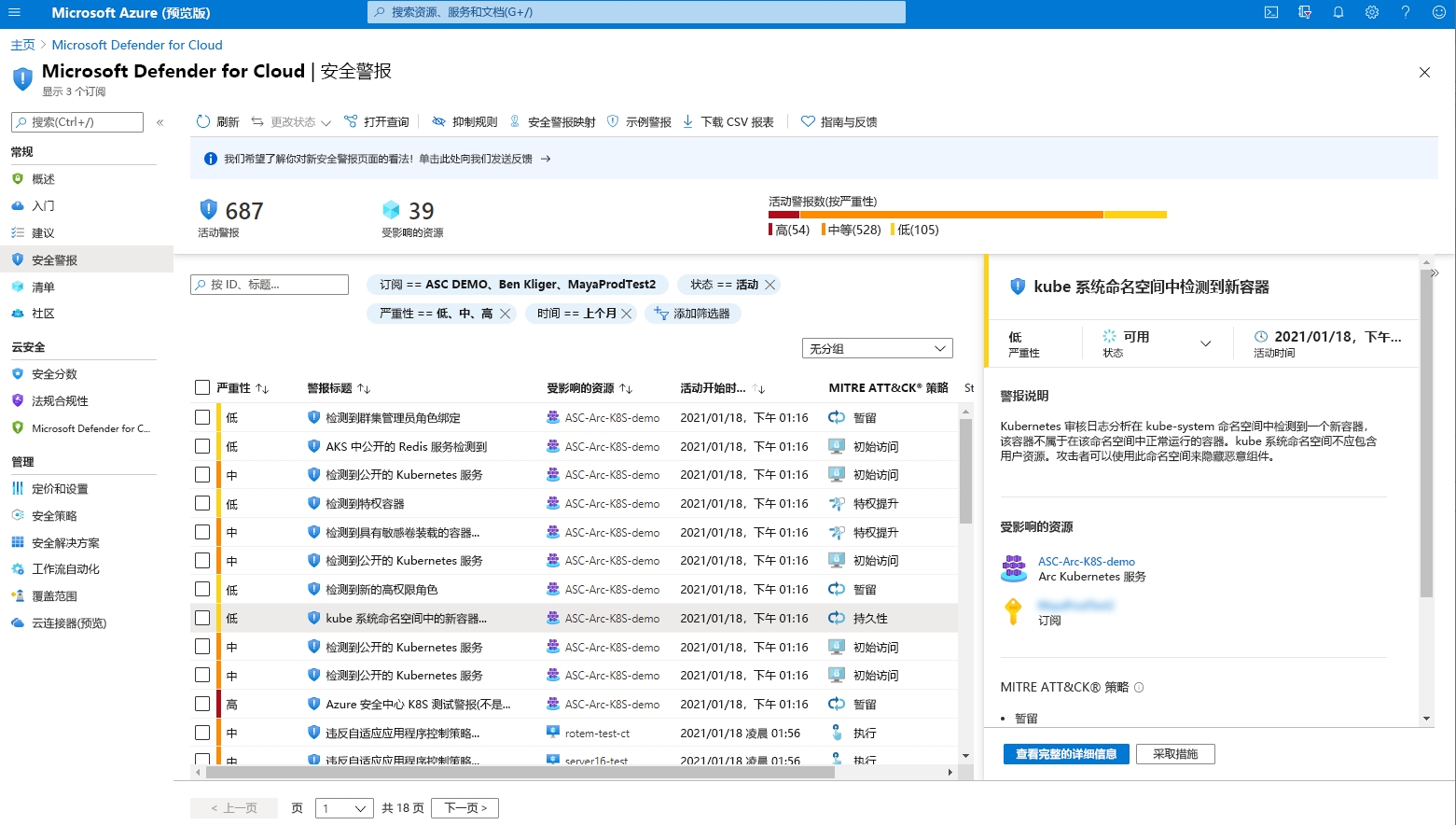Remove the severity filter chip

(505, 314)
